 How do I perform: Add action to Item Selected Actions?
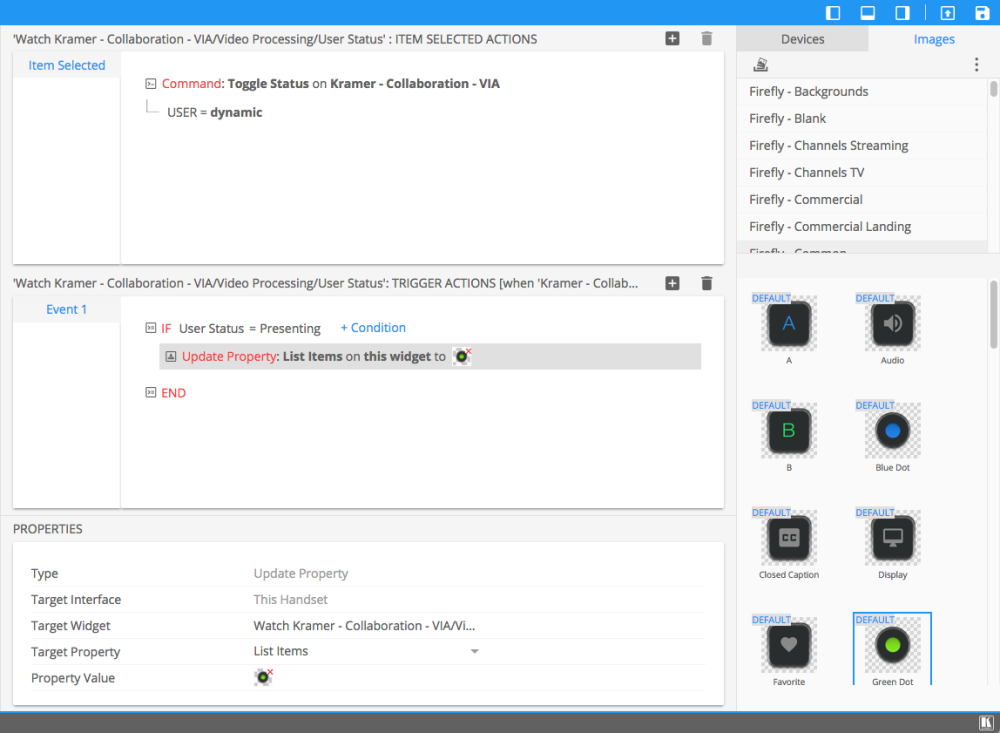672,39
